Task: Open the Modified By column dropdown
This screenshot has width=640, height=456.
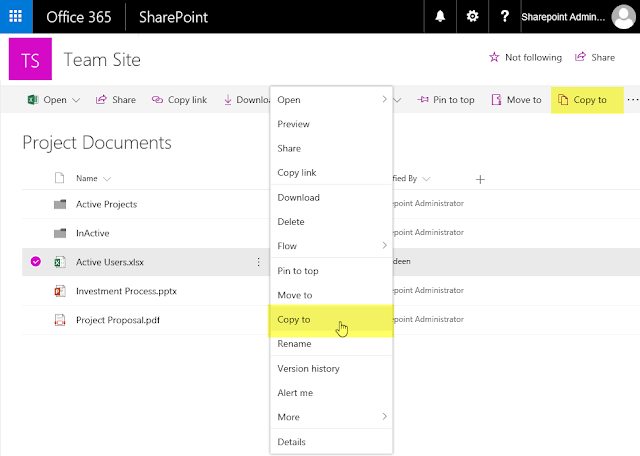Action: click(426, 179)
